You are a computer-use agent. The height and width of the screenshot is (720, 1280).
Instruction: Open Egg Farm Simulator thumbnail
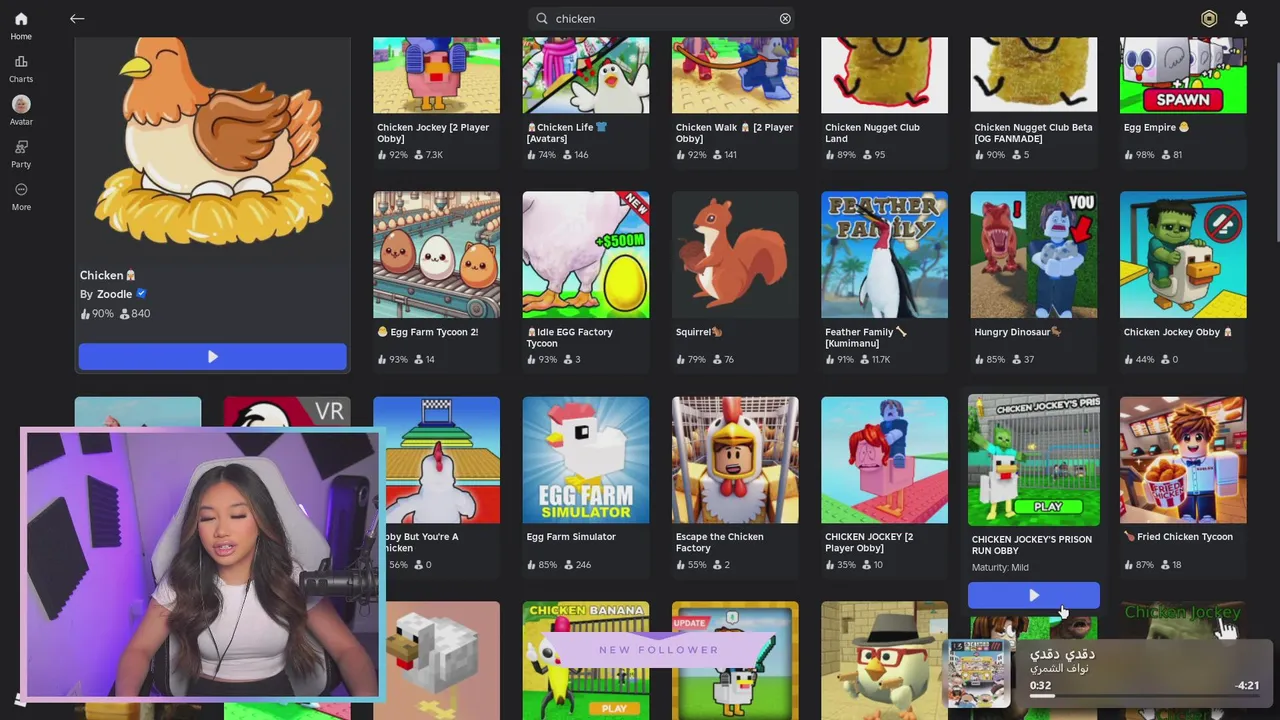coord(585,460)
